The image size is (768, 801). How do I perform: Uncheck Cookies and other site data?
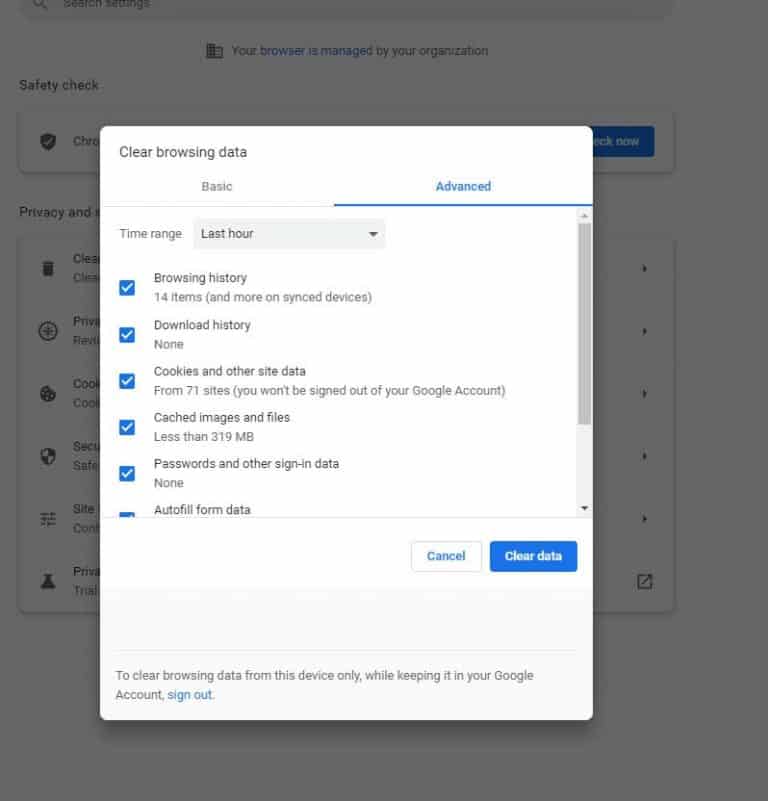[126, 380]
